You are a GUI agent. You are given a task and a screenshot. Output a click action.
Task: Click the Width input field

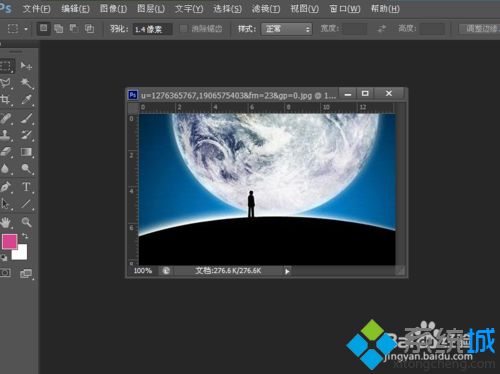pyautogui.click(x=354, y=29)
